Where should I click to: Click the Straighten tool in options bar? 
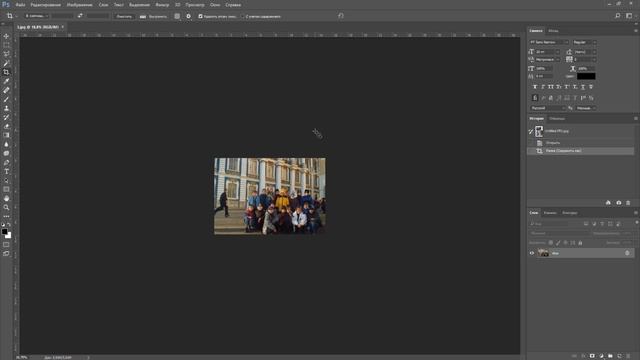[153, 16]
